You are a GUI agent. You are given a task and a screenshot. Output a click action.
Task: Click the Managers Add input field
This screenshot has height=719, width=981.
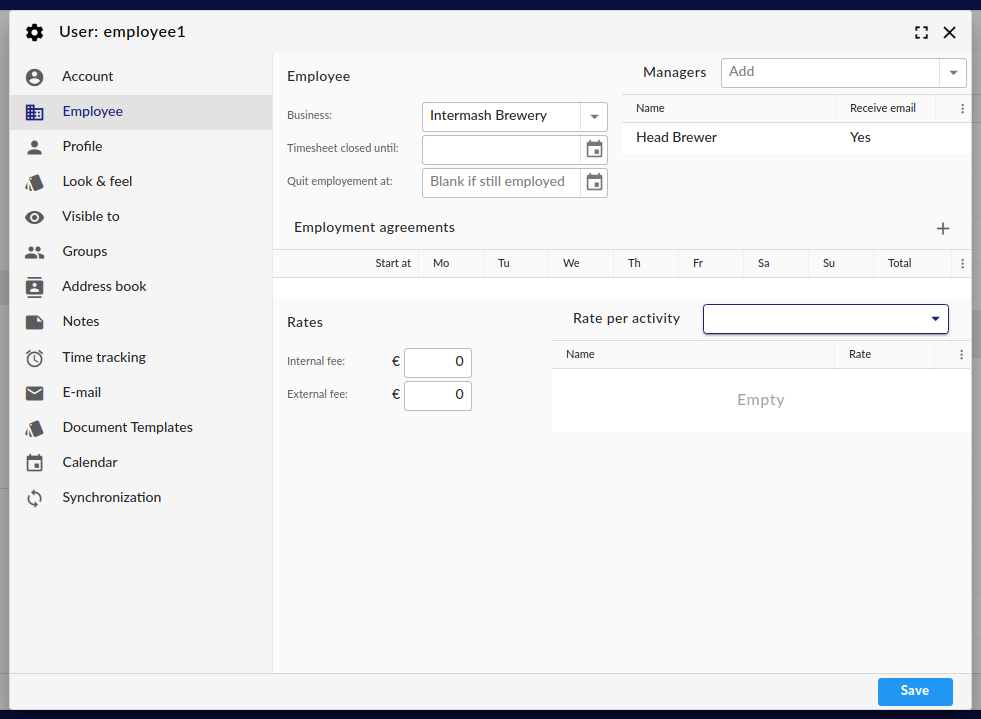[x=830, y=73]
